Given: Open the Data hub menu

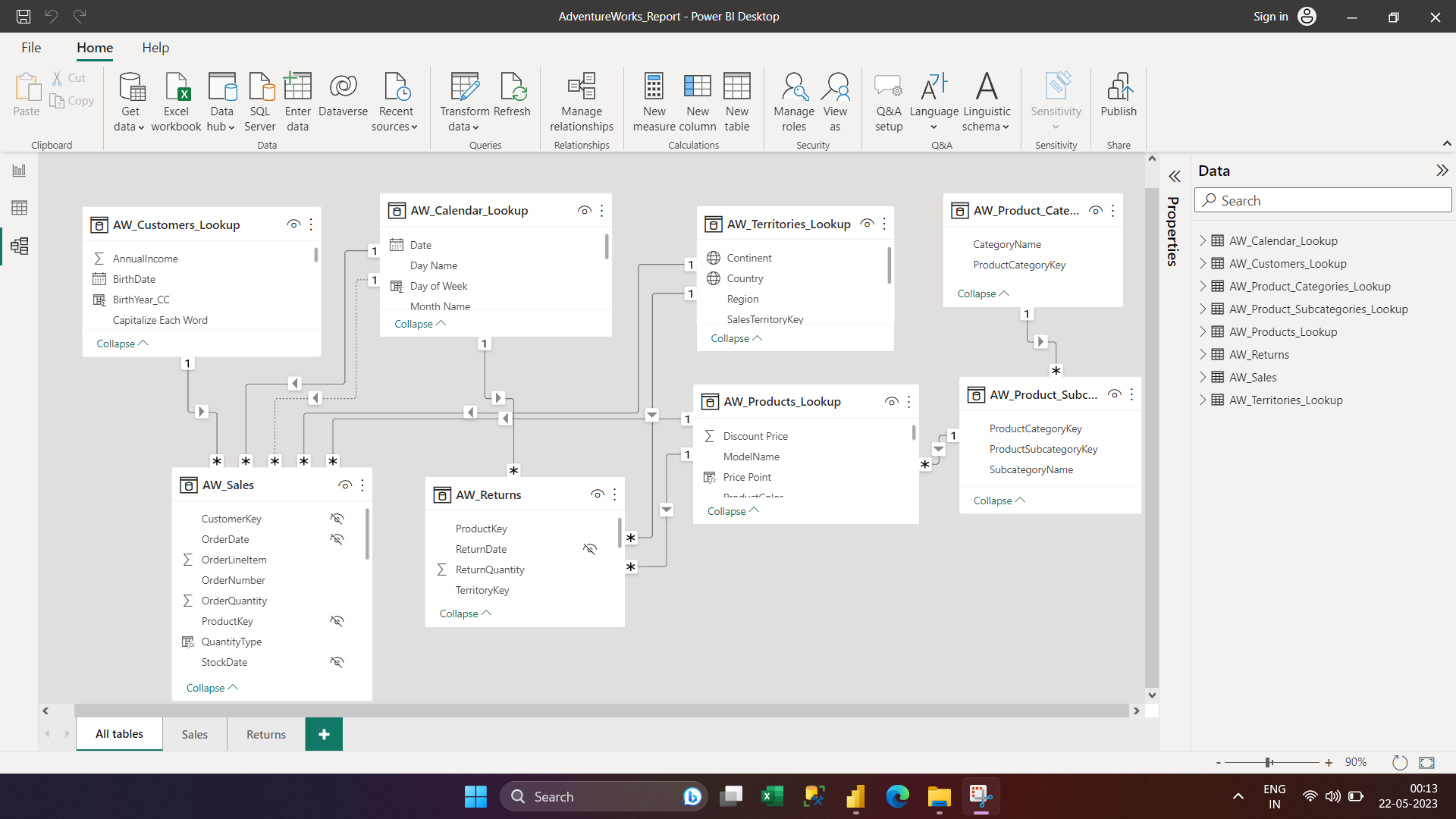Looking at the screenshot, I should pyautogui.click(x=221, y=102).
